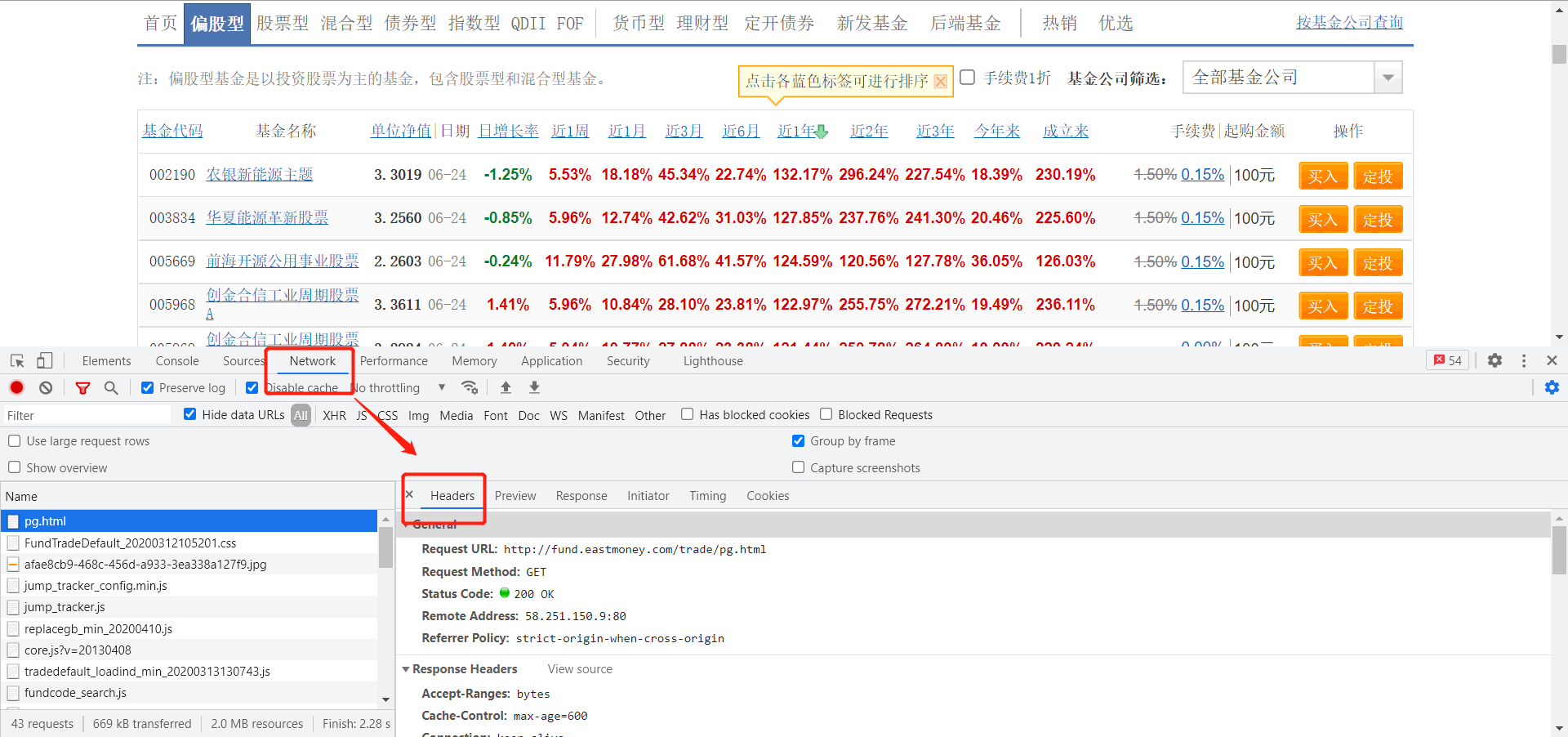Open network conditions wifi icon
Viewport: 1568px width, 737px height.
click(469, 387)
